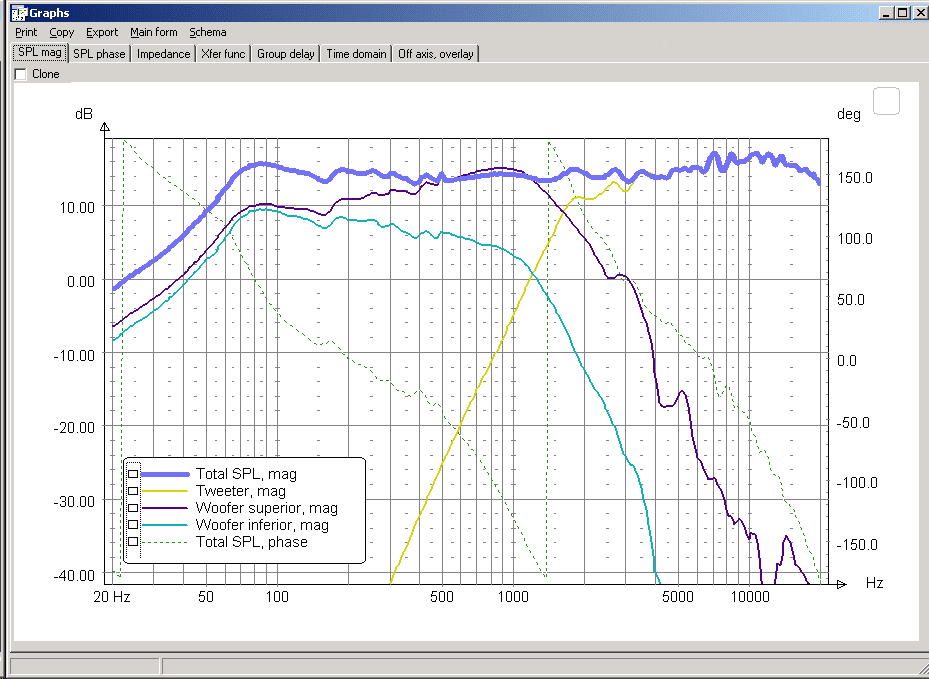The width and height of the screenshot is (929, 679).
Task: Toggle the Tweeter, mag legend checkbox
Action: [133, 491]
